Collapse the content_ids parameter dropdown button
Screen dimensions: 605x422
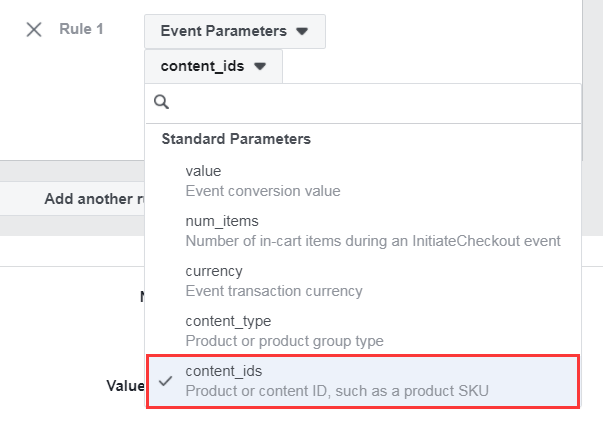click(213, 67)
